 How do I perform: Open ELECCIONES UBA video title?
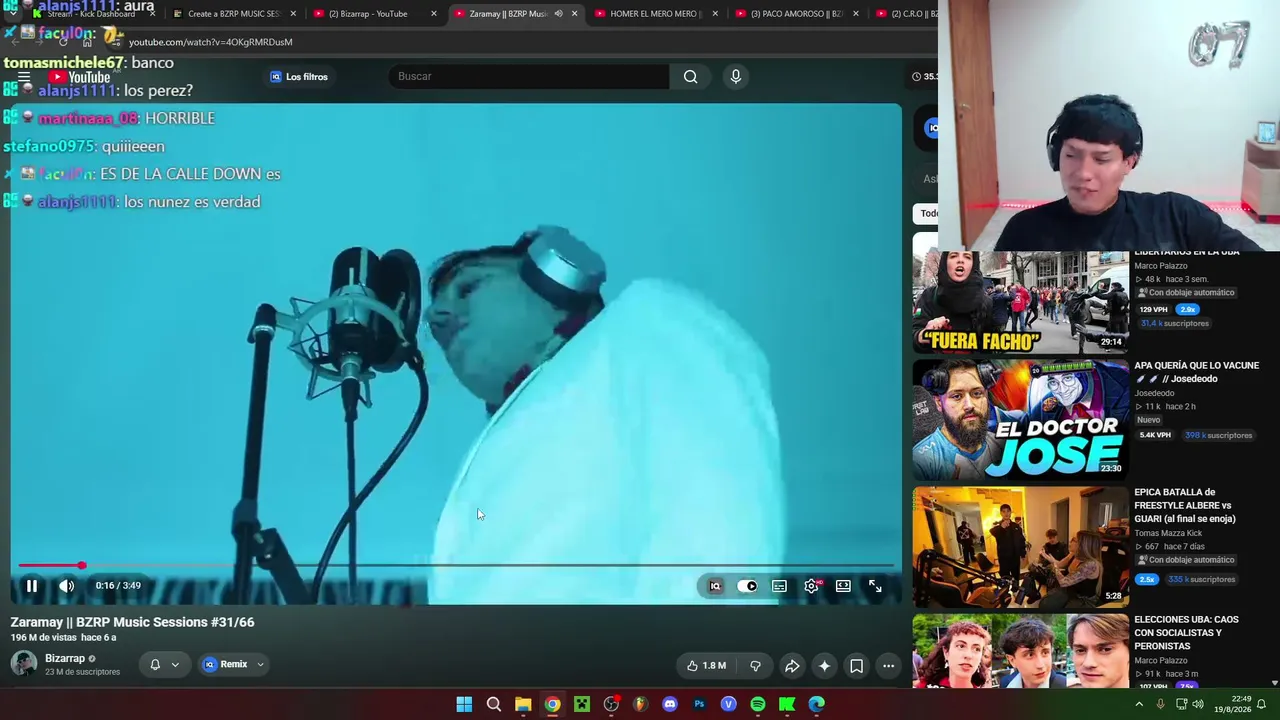point(1186,633)
